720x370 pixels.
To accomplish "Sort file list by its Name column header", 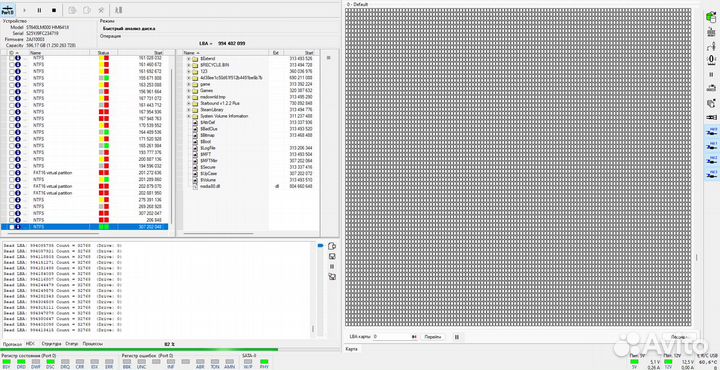I will [225, 53].
